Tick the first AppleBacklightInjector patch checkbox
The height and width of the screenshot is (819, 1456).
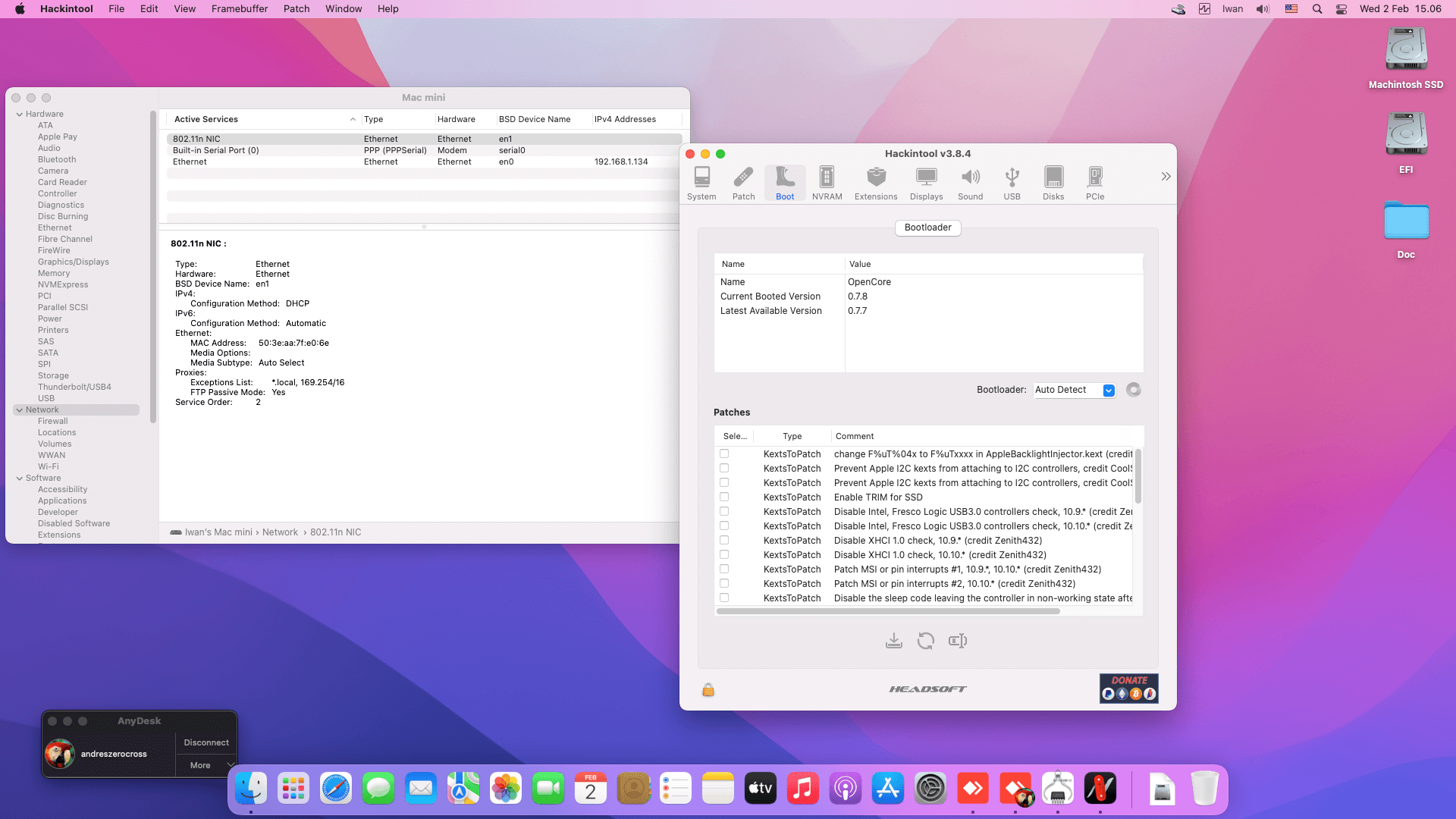pos(724,454)
